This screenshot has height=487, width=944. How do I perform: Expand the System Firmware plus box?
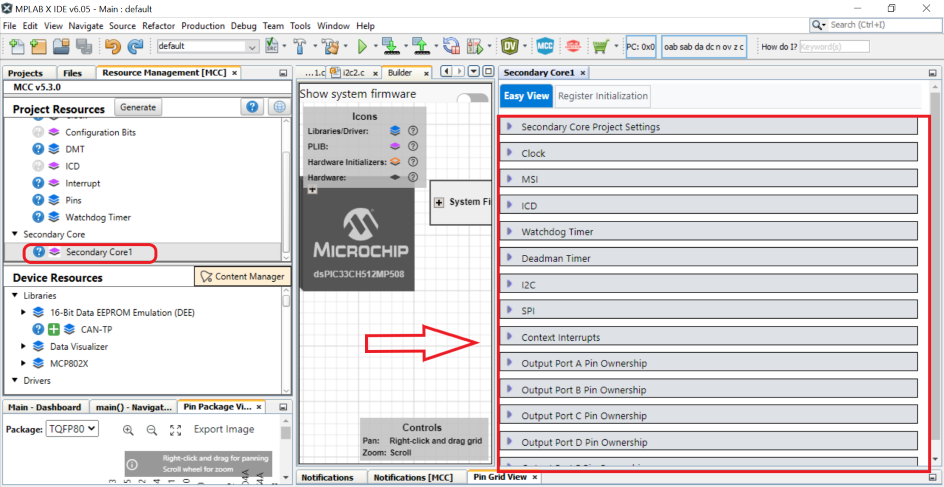(439, 202)
